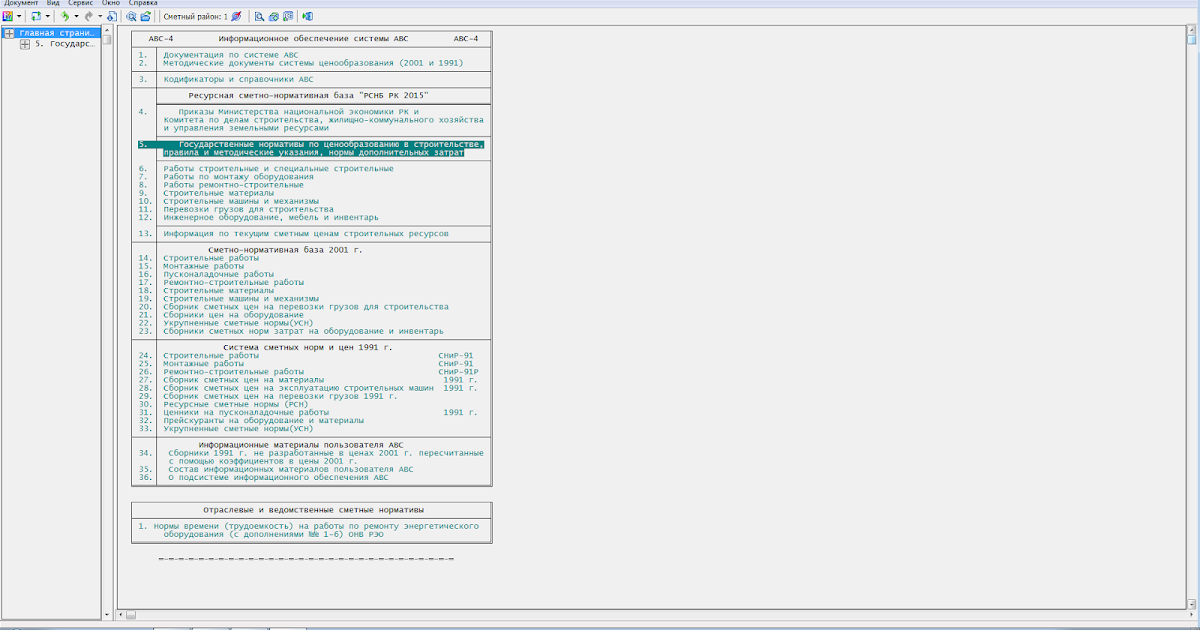Viewport: 1200px width, 630px height.
Task: Open the dropdown beside the refresh icon
Action: [48, 17]
